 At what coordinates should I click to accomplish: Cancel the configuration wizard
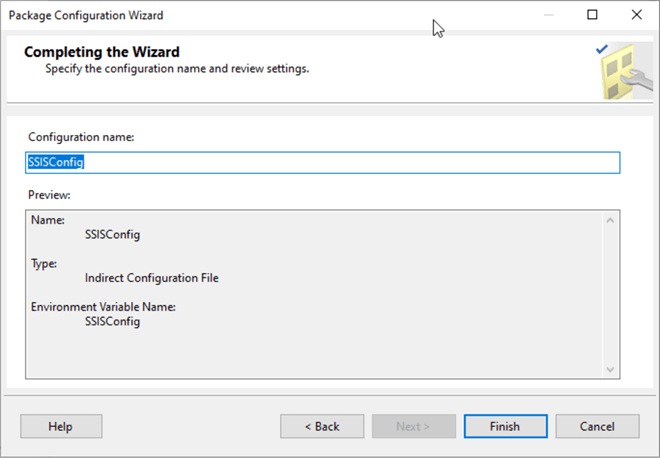(597, 426)
